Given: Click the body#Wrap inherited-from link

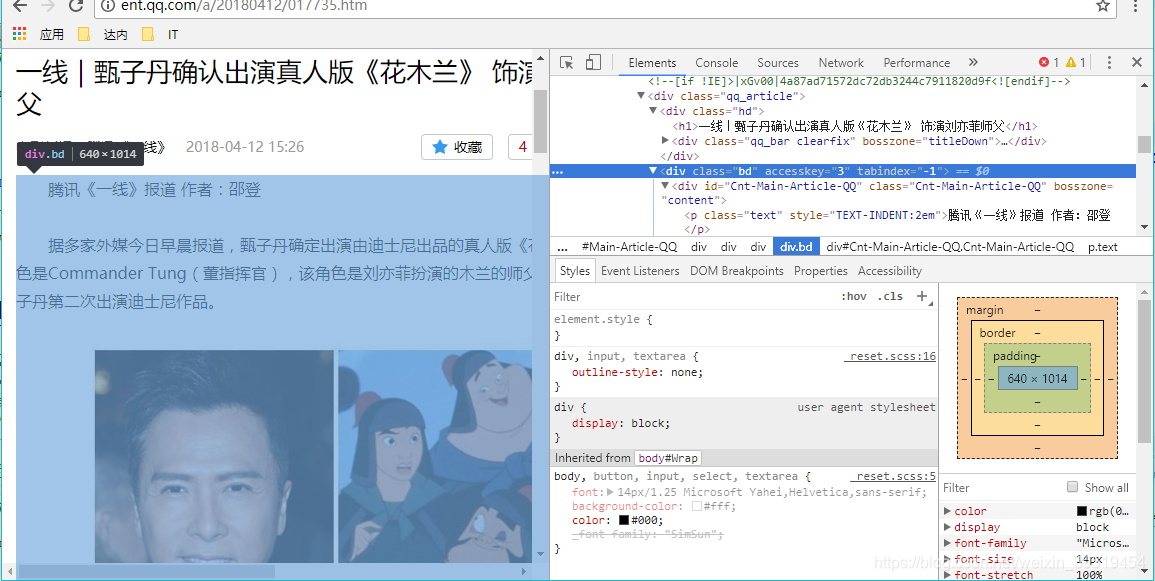Looking at the screenshot, I should [668, 458].
